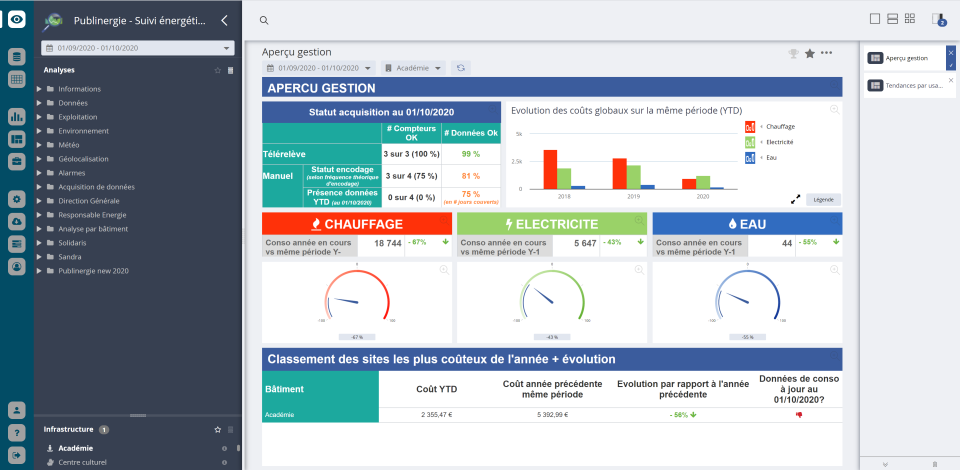Select Centre culturel in Infrastructure list
This screenshot has width=960, height=470.
click(x=84, y=462)
